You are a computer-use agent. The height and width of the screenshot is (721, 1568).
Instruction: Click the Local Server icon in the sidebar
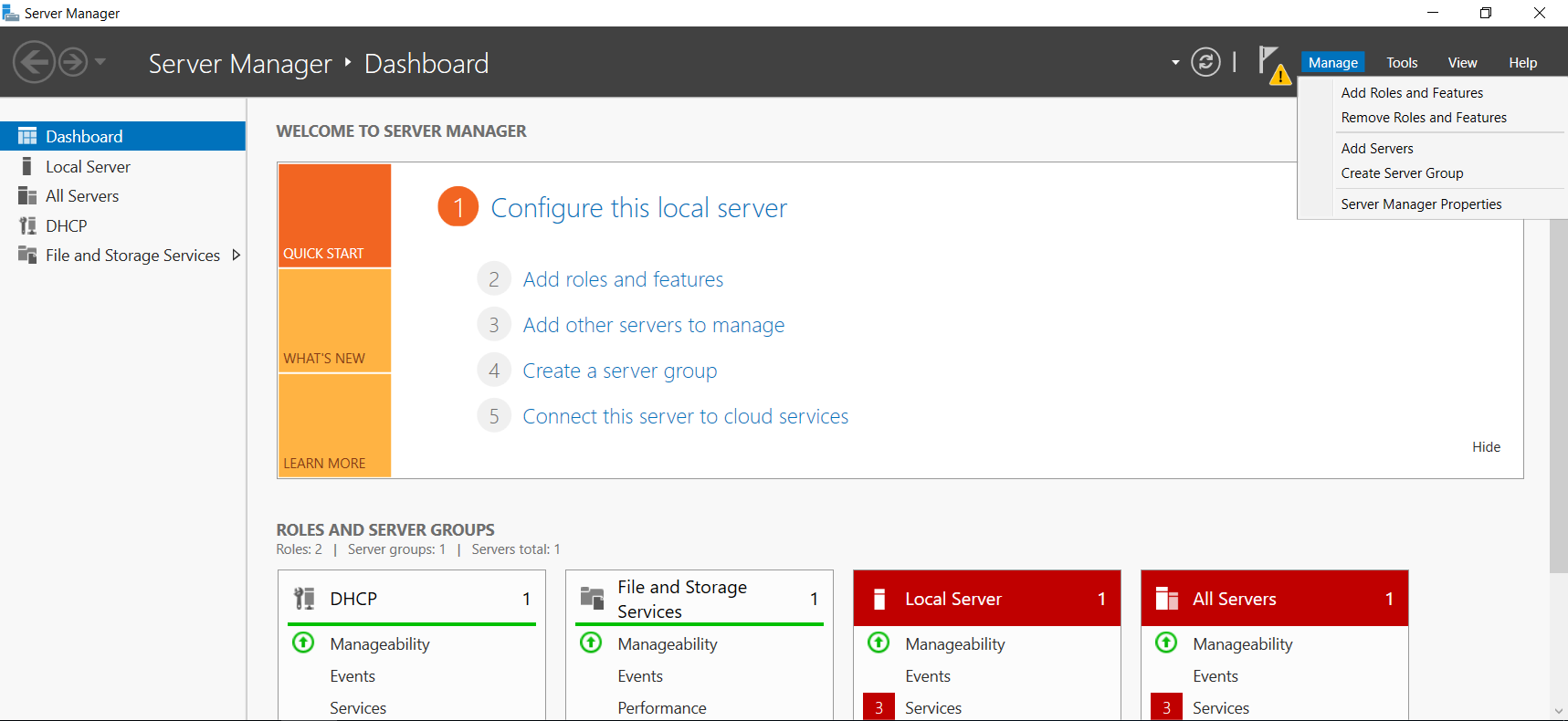27,167
